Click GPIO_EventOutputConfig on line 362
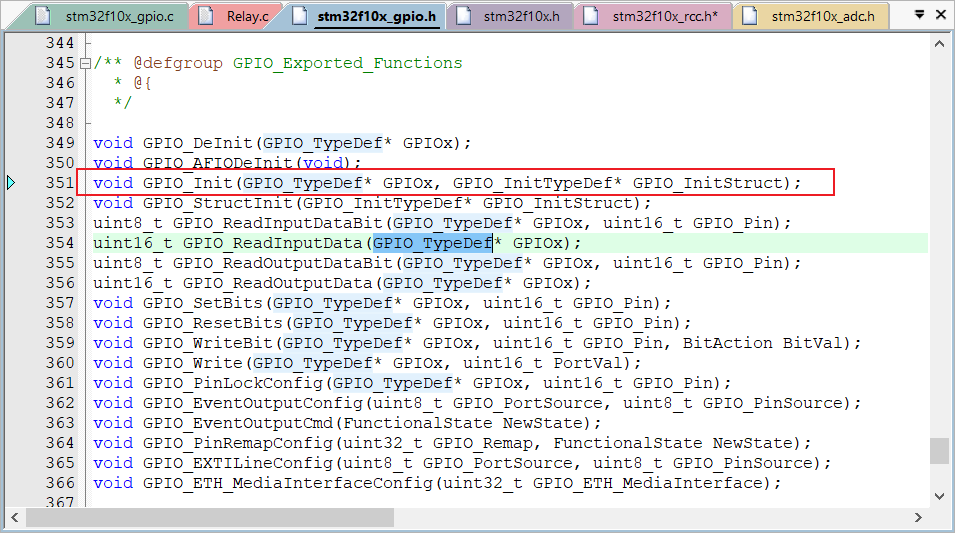This screenshot has width=955, height=533. [x=253, y=403]
